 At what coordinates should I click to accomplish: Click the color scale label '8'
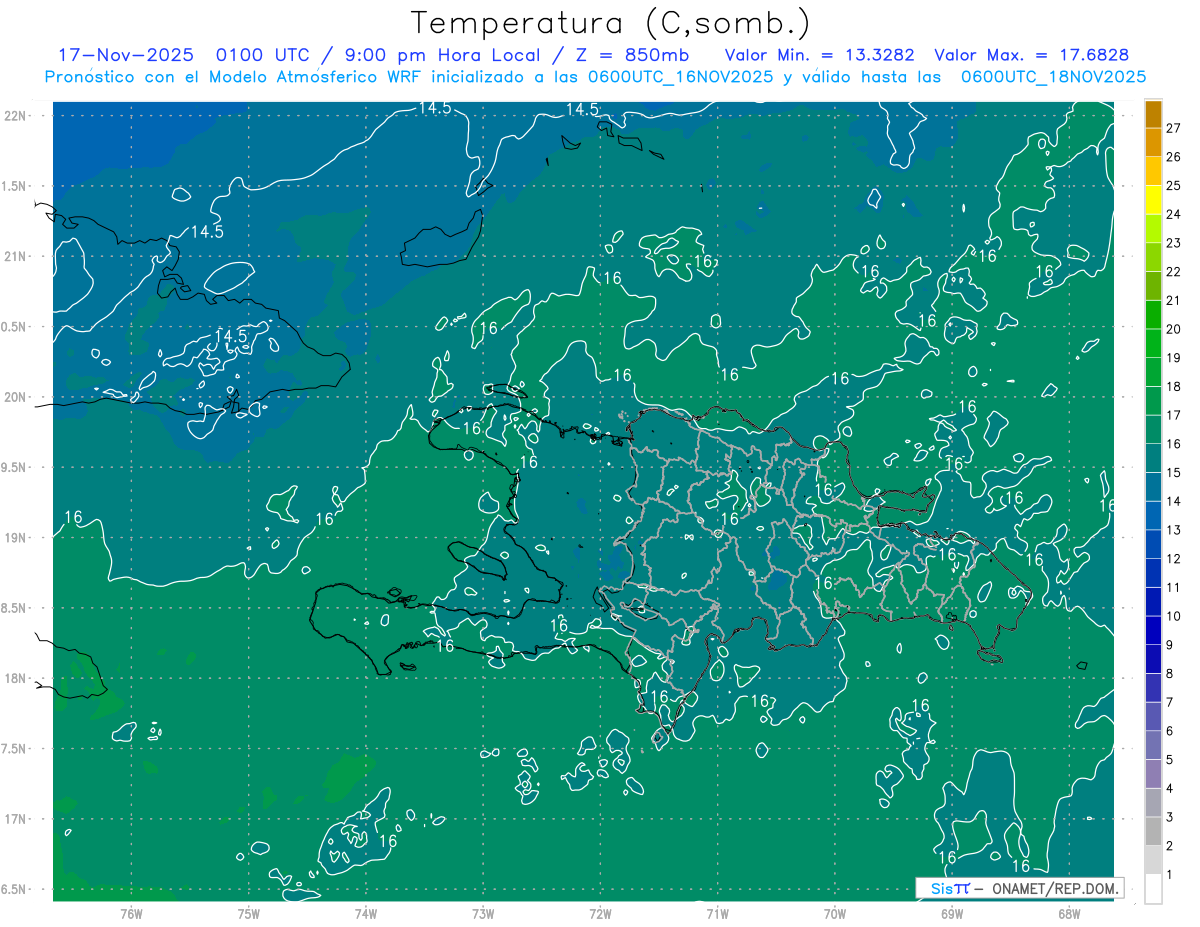tap(1170, 673)
